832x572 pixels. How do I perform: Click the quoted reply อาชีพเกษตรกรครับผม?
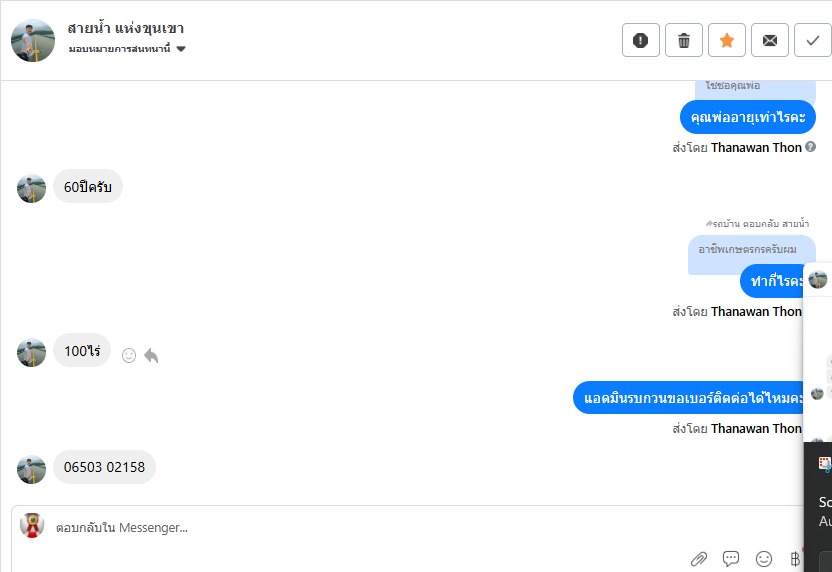pos(748,249)
